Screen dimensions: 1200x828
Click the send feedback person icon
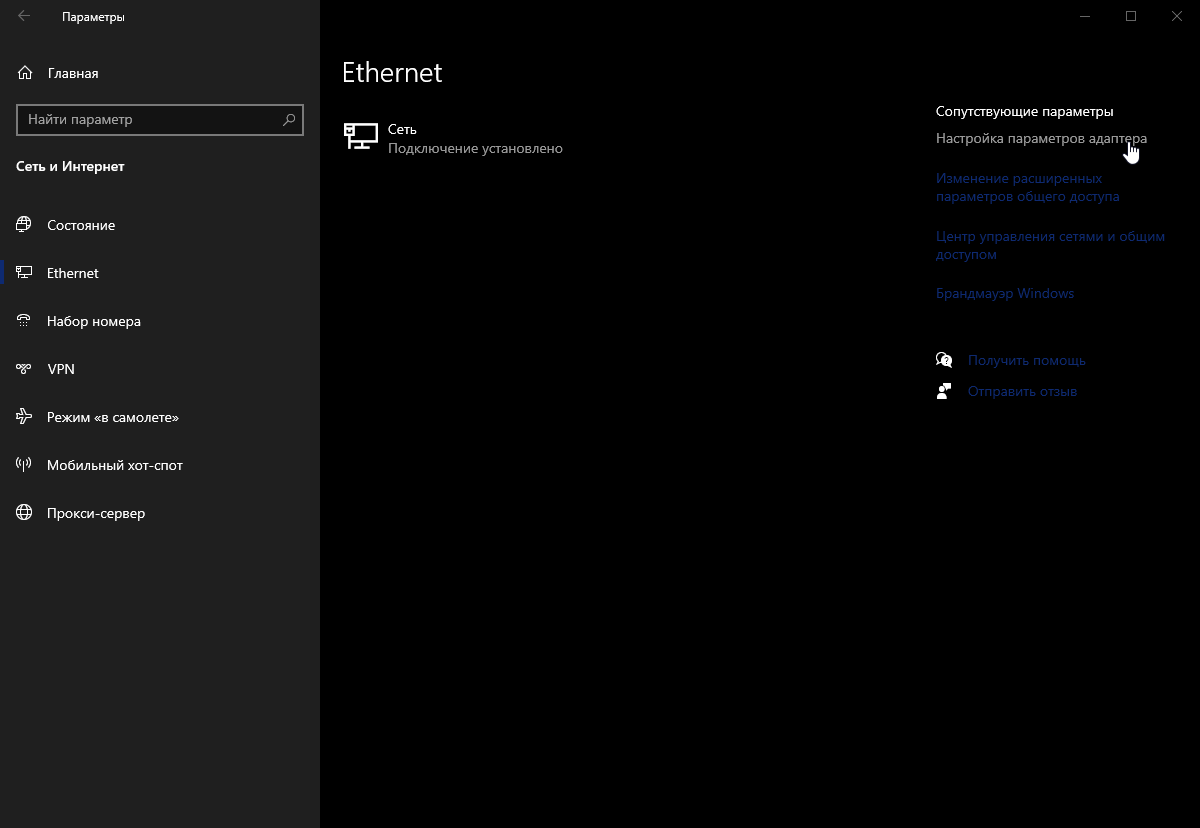tap(944, 391)
